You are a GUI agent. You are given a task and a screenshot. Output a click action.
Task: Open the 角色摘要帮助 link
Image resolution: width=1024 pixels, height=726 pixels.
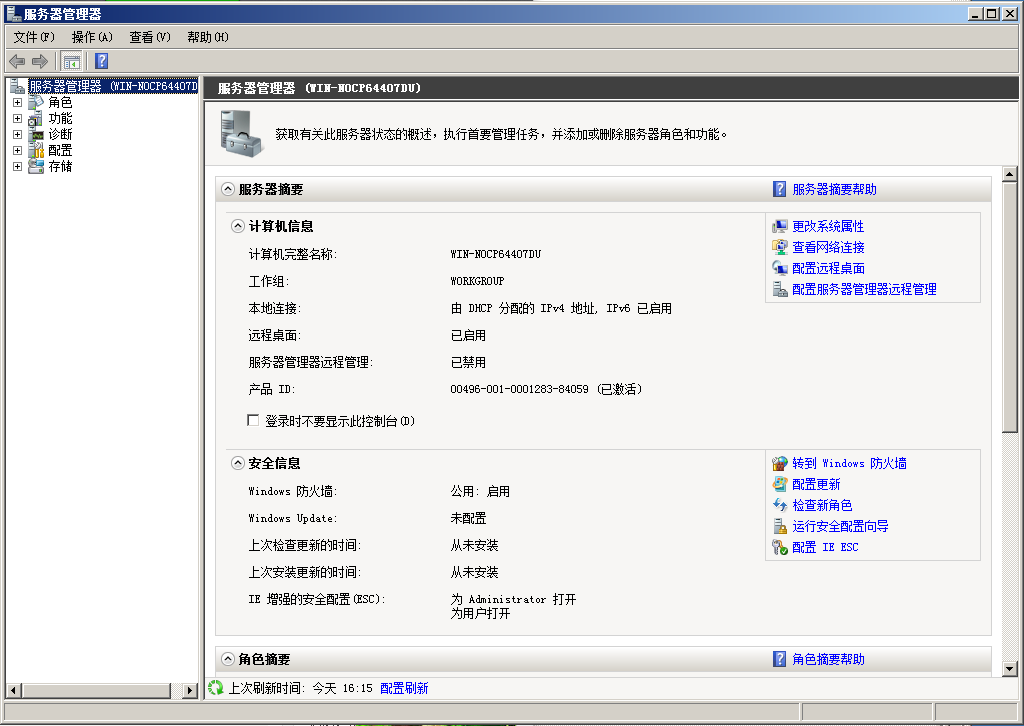click(x=828, y=659)
